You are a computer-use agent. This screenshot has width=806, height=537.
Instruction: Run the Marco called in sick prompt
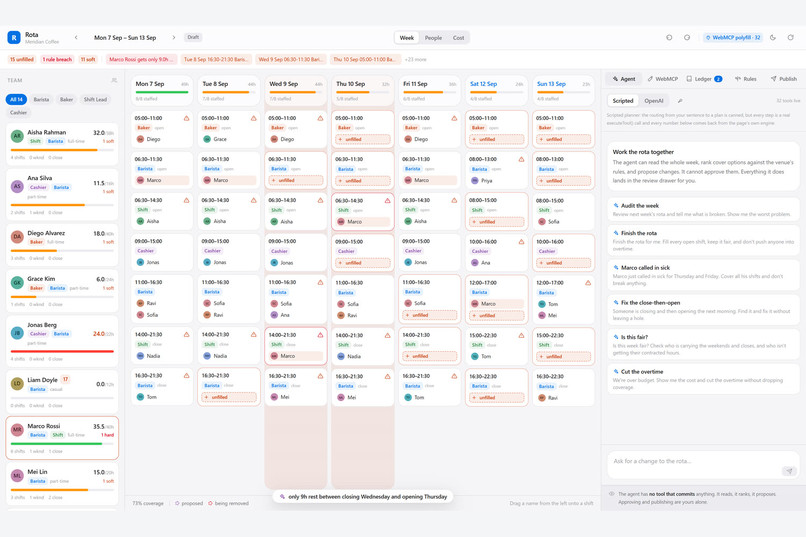(x=703, y=275)
